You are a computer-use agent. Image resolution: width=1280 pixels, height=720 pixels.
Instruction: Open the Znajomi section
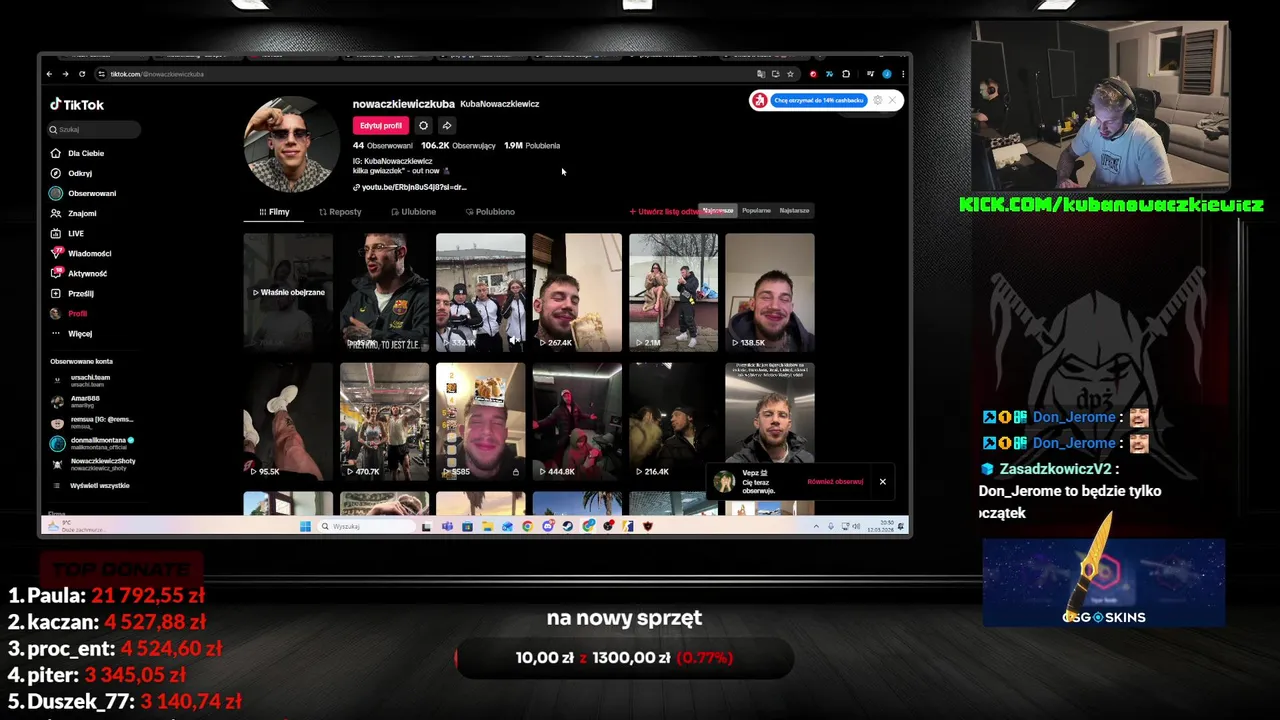74,213
